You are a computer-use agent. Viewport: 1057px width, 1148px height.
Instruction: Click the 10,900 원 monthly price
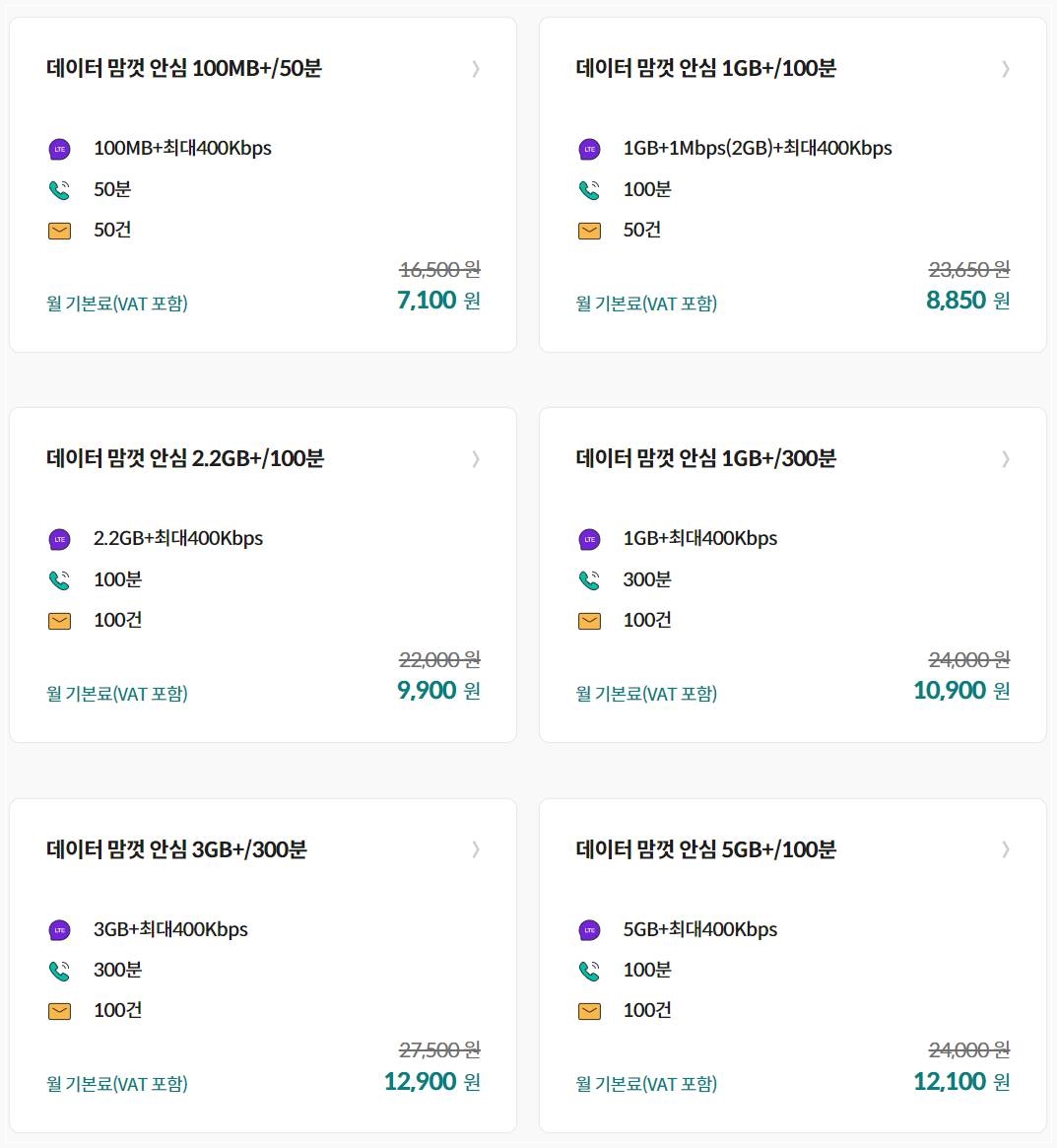961,691
